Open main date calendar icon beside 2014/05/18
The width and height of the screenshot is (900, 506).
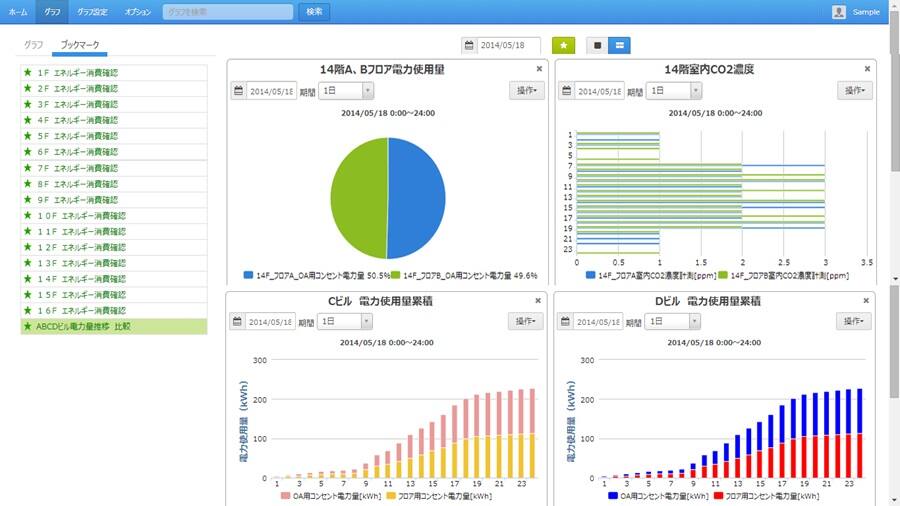pyautogui.click(x=469, y=45)
